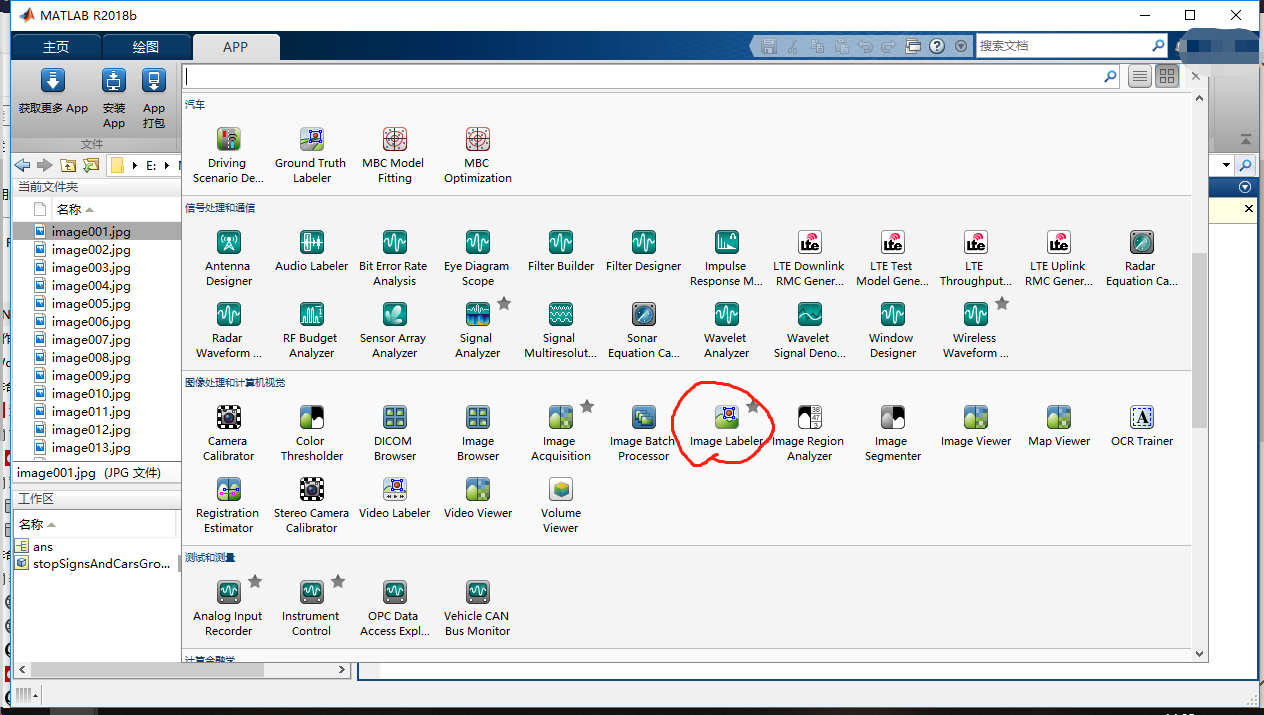Launch OCR Trainer app
1264x715 pixels.
tap(1141, 426)
